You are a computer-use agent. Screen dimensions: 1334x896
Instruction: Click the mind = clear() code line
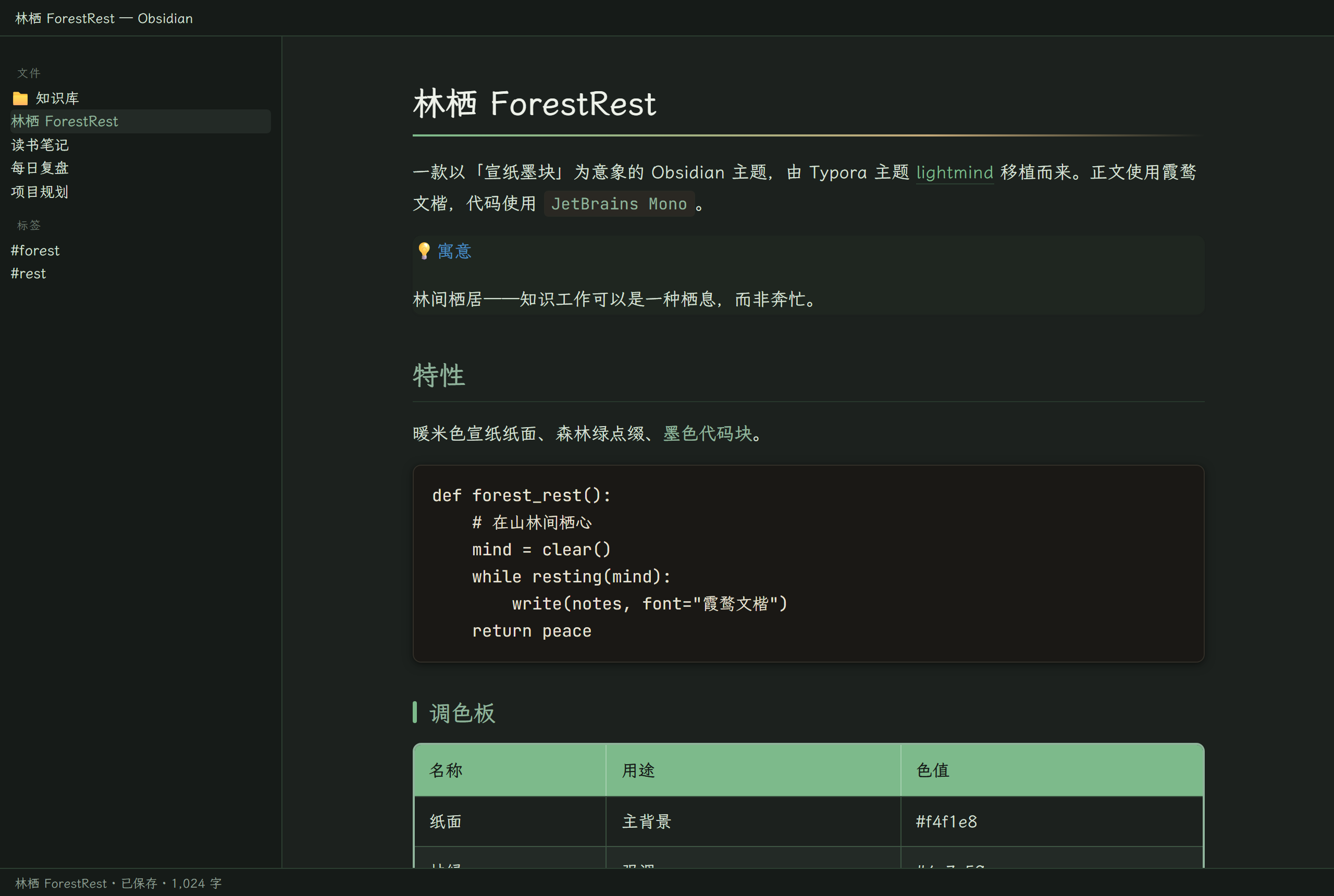tap(541, 550)
